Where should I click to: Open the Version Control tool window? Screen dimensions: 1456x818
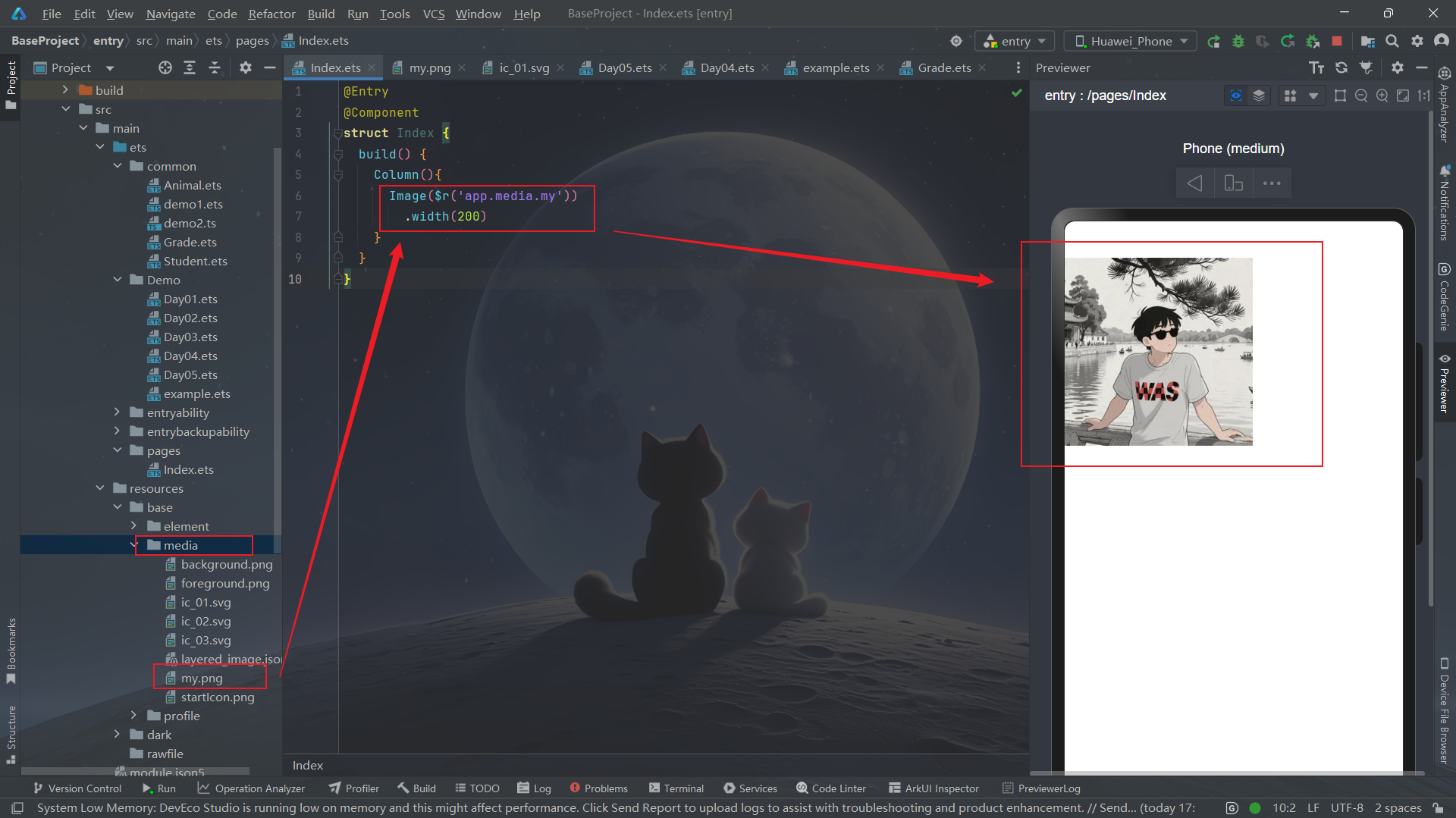coord(77,788)
